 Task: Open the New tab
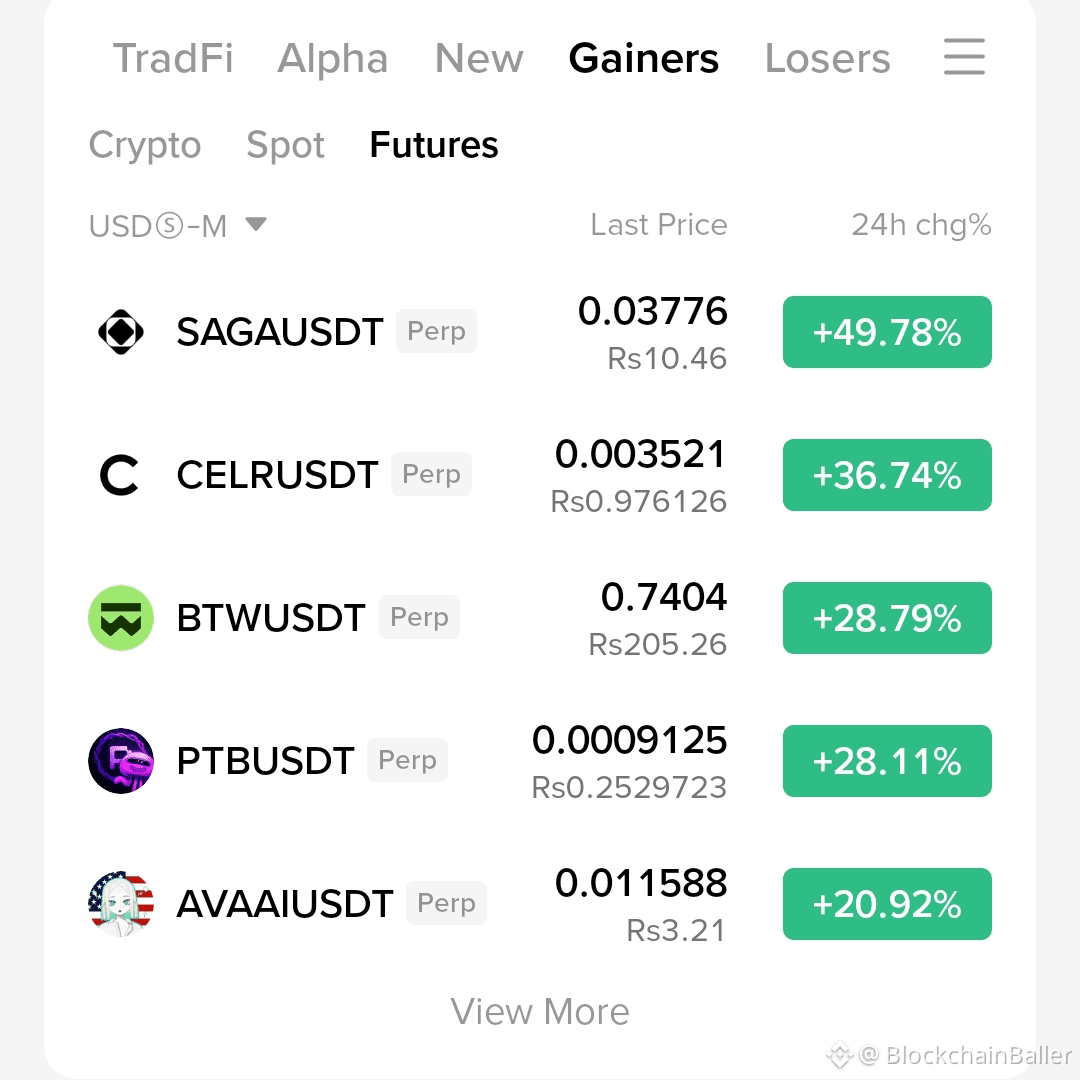[x=479, y=58]
